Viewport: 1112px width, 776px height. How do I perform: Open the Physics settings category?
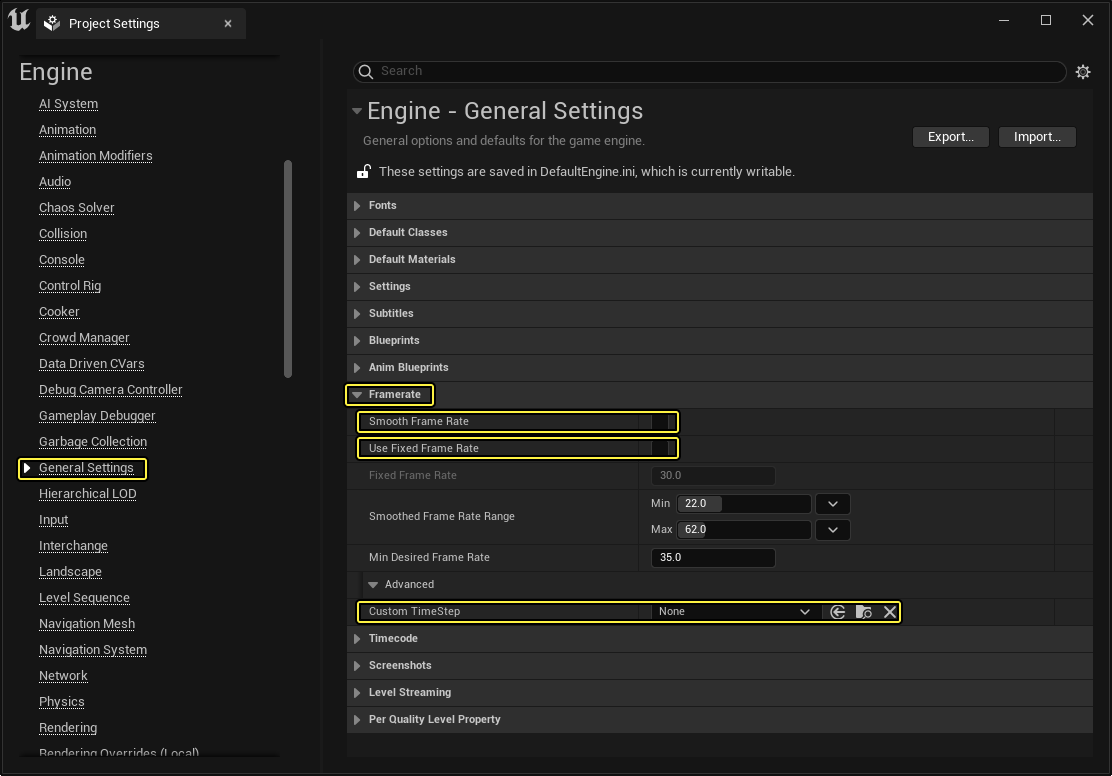[x=61, y=702]
